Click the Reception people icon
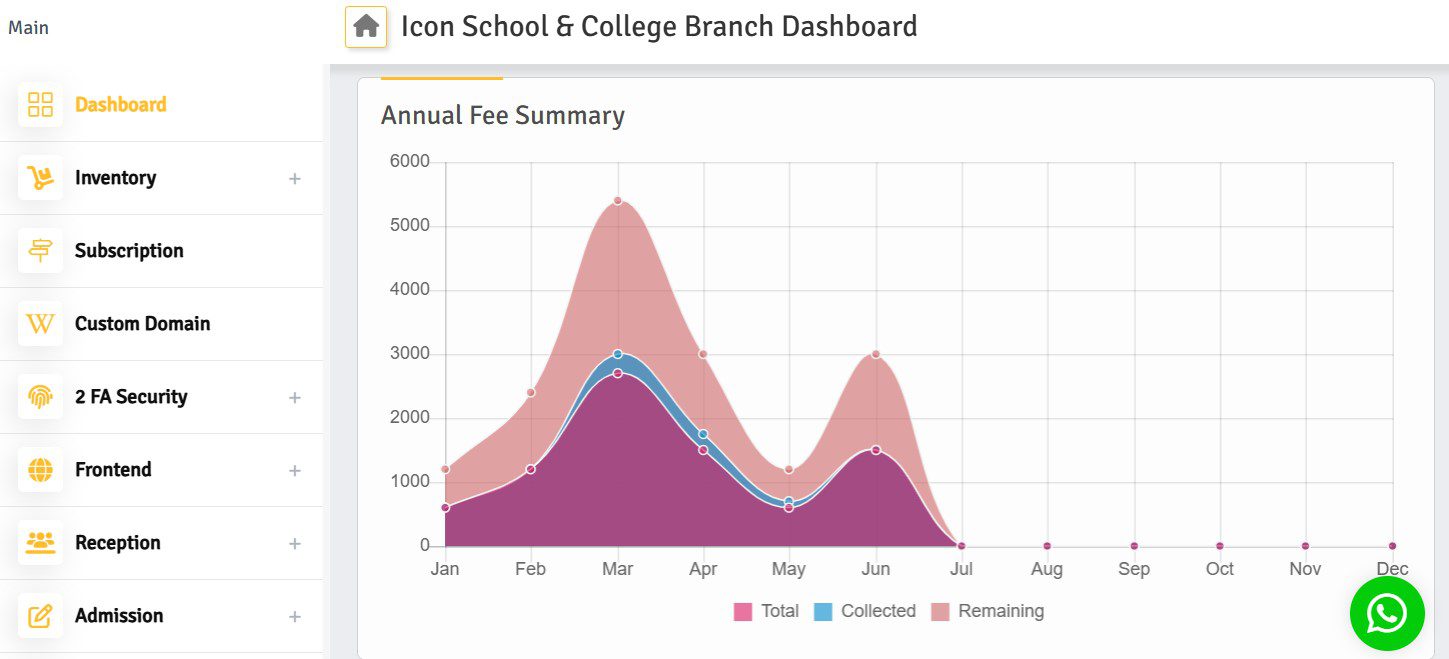1449x659 pixels. 40,543
